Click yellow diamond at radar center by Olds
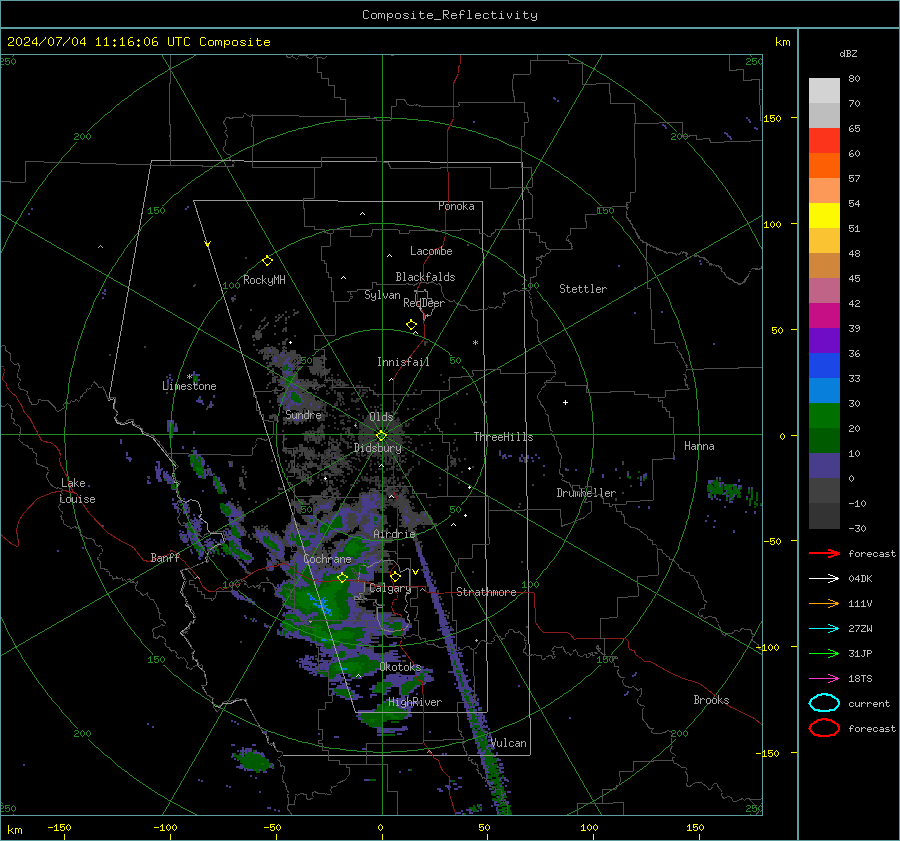The image size is (900, 841). point(381,436)
